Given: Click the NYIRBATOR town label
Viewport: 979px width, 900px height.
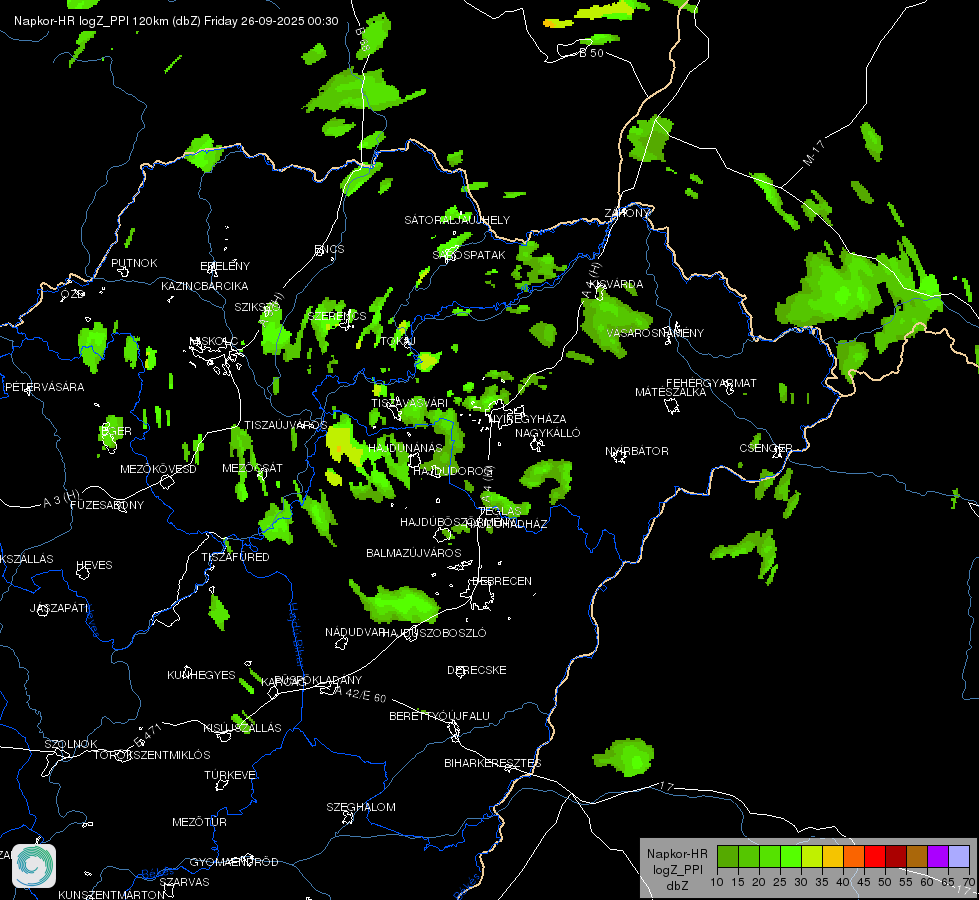Looking at the screenshot, I should click(636, 451).
